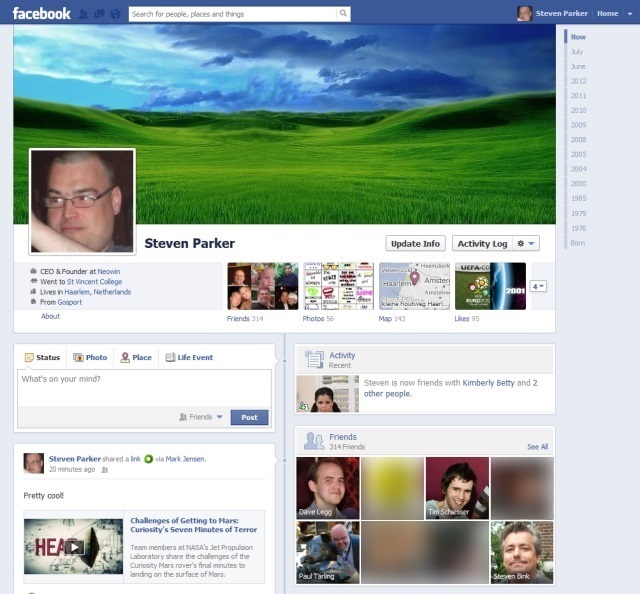Jump to Born on the timeline
Screen dimensions: 640x594
(x=578, y=242)
